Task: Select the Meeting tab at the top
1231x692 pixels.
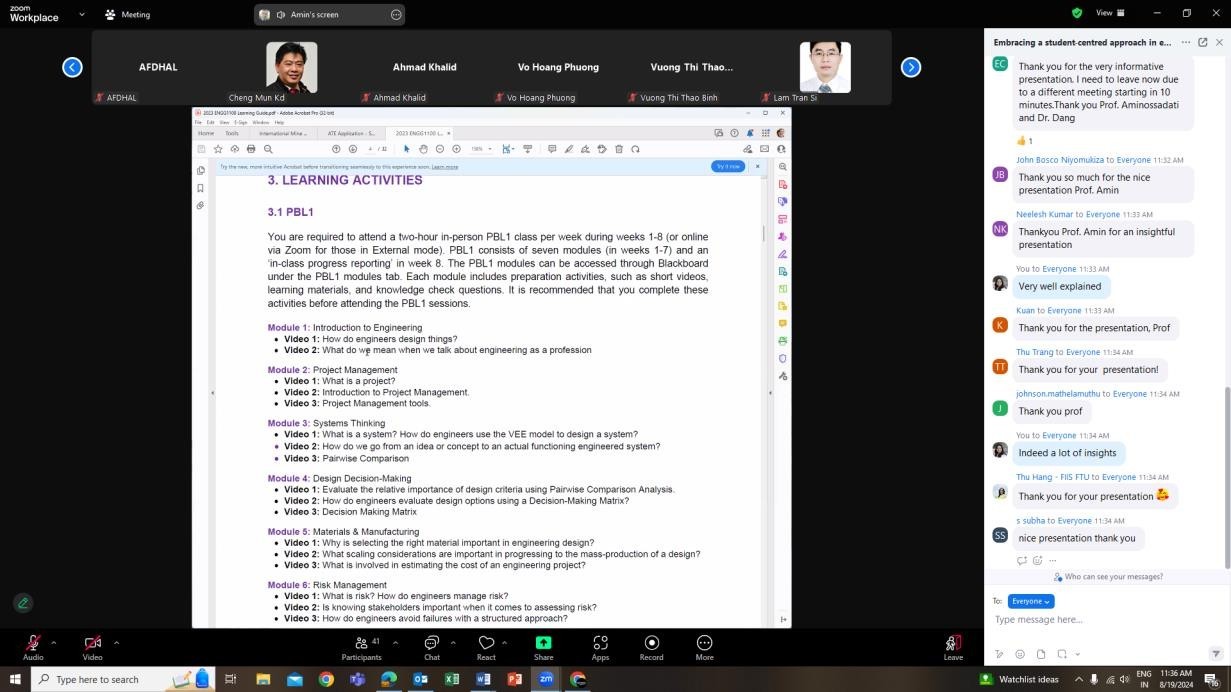Action: coord(127,15)
